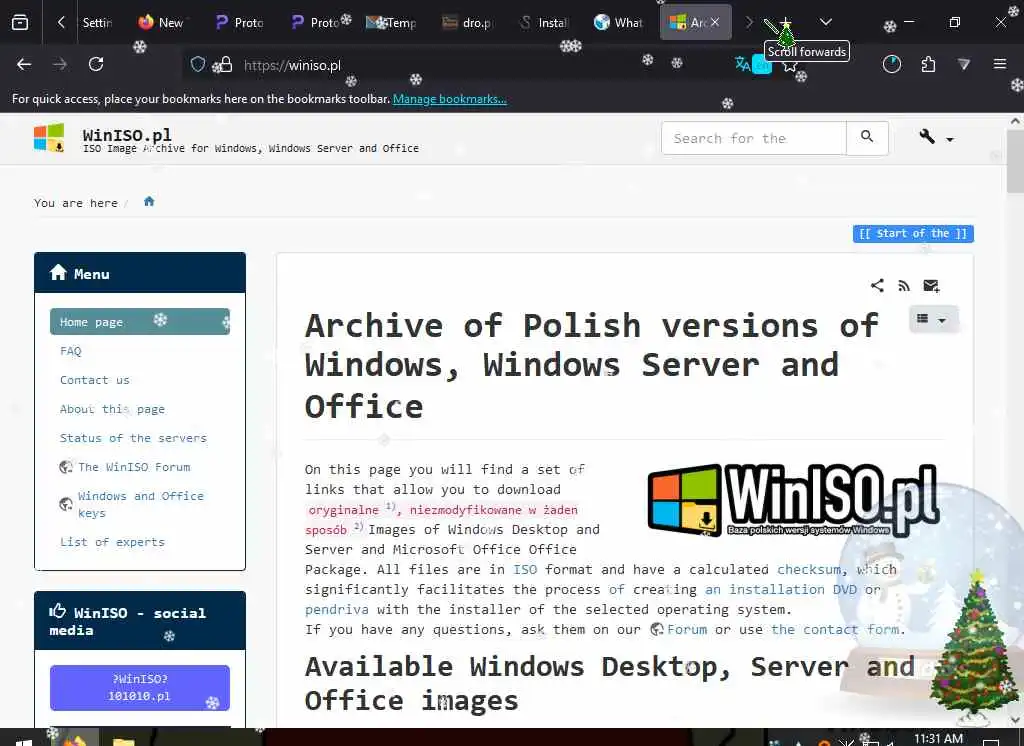Click the share icon above the article

(877, 285)
